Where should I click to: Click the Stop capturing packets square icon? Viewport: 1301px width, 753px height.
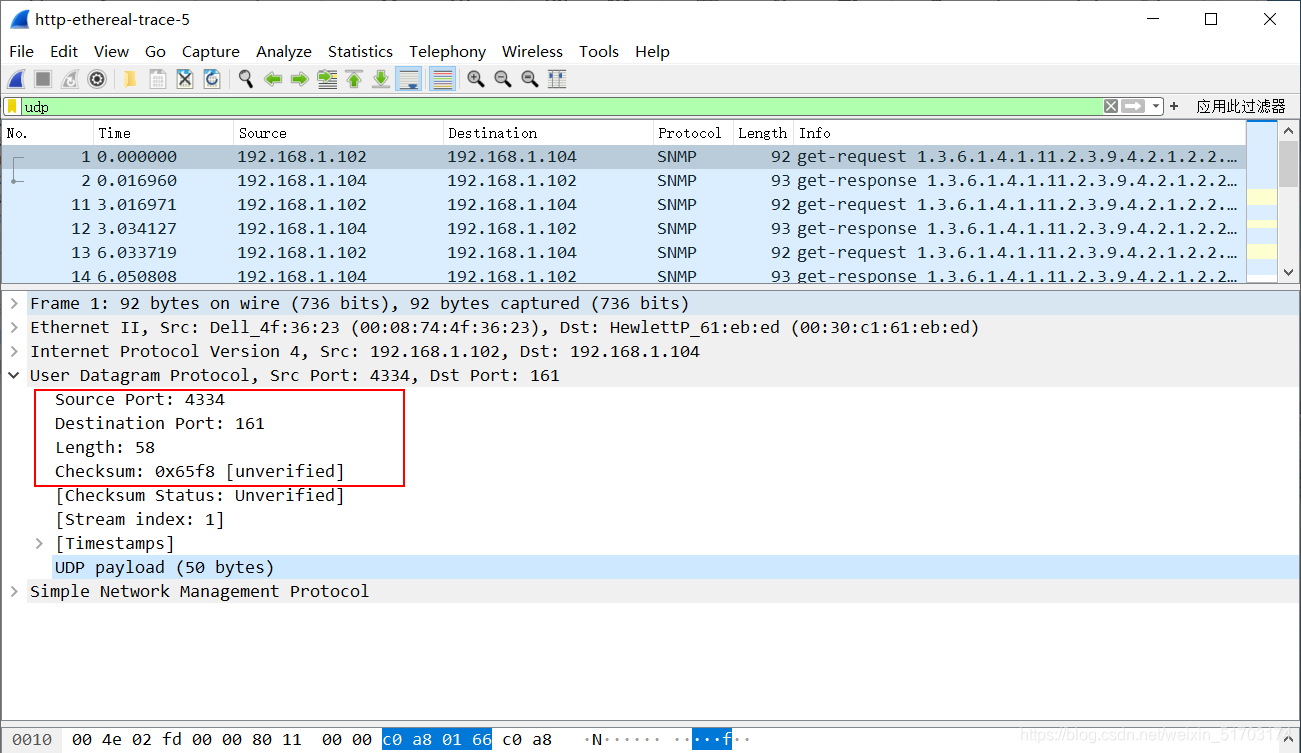click(43, 79)
